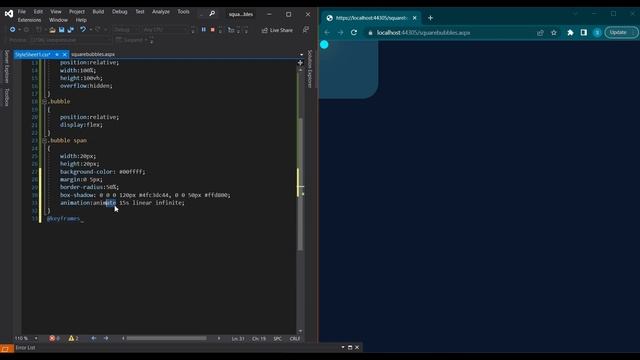
Task: Open Visual Studio search magnifier
Action: 212,13
